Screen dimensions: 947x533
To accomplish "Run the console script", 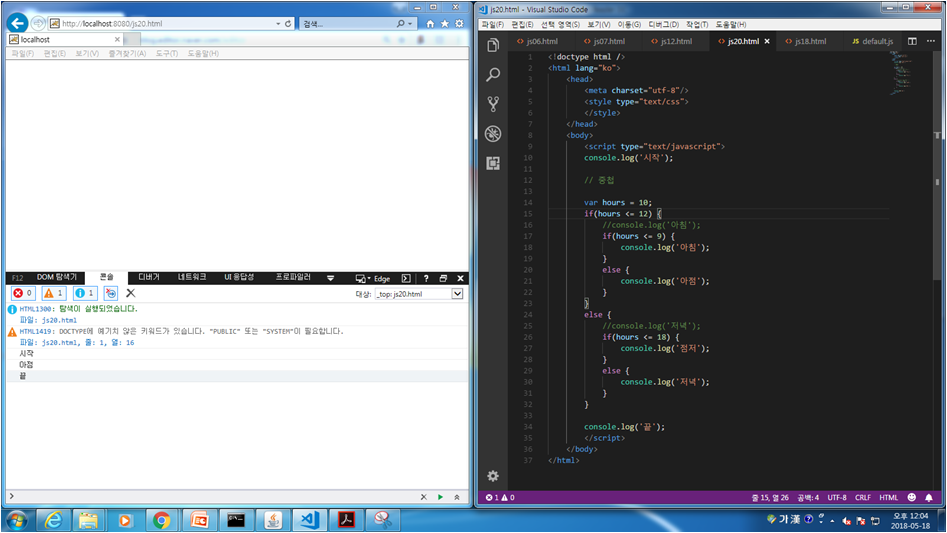I will pos(440,497).
